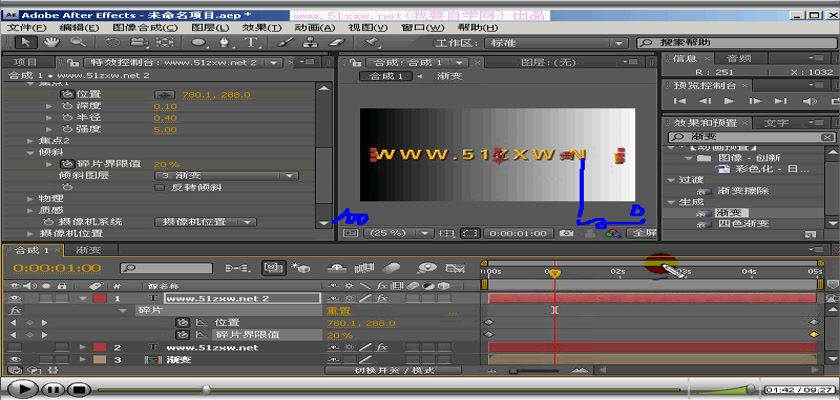
Task: Open the 动画(A) menu
Action: pos(315,28)
